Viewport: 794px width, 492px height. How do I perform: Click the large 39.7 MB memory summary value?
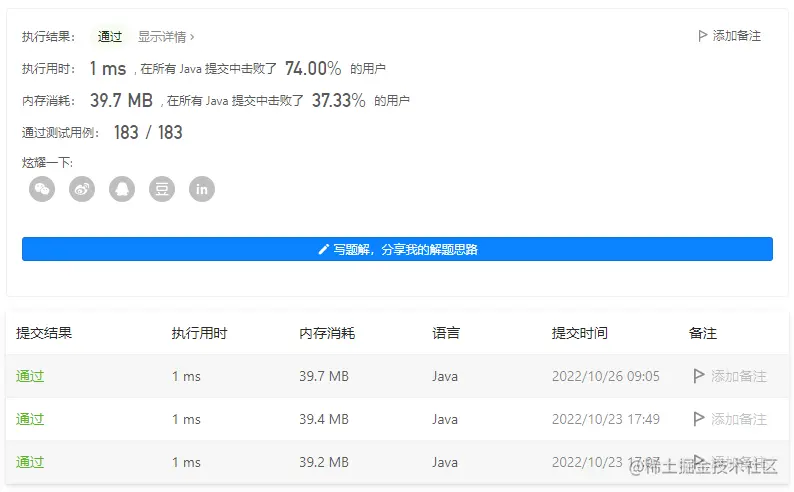pyautogui.click(x=122, y=100)
